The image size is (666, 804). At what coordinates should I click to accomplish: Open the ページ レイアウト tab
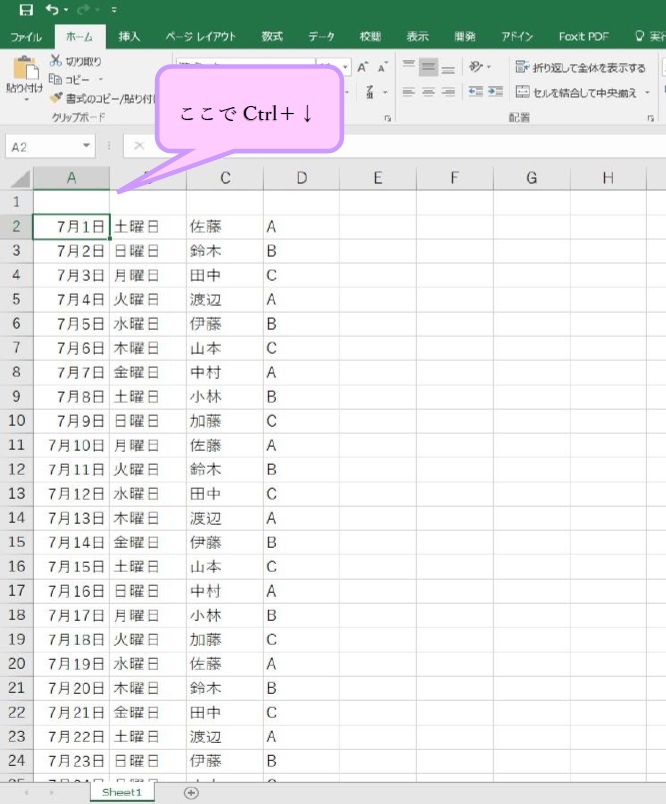tap(200, 37)
